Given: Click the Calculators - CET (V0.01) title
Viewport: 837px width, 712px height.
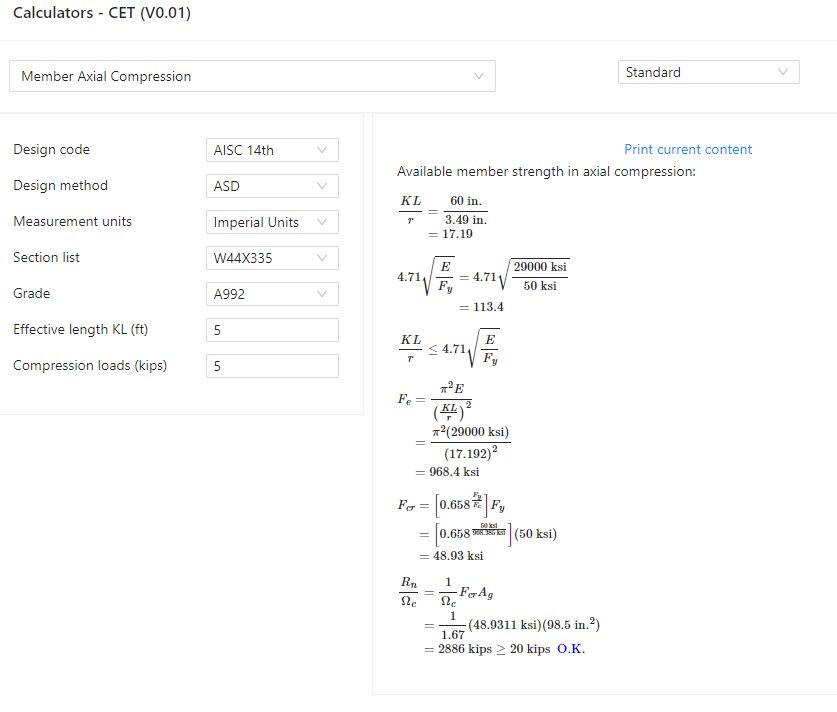Looking at the screenshot, I should [x=102, y=13].
